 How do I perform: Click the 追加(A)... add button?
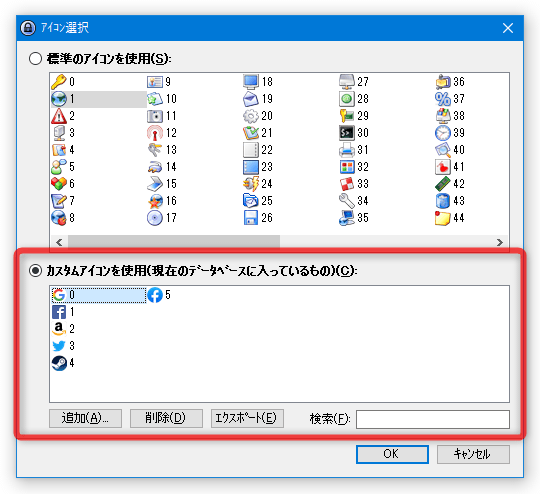(85, 418)
